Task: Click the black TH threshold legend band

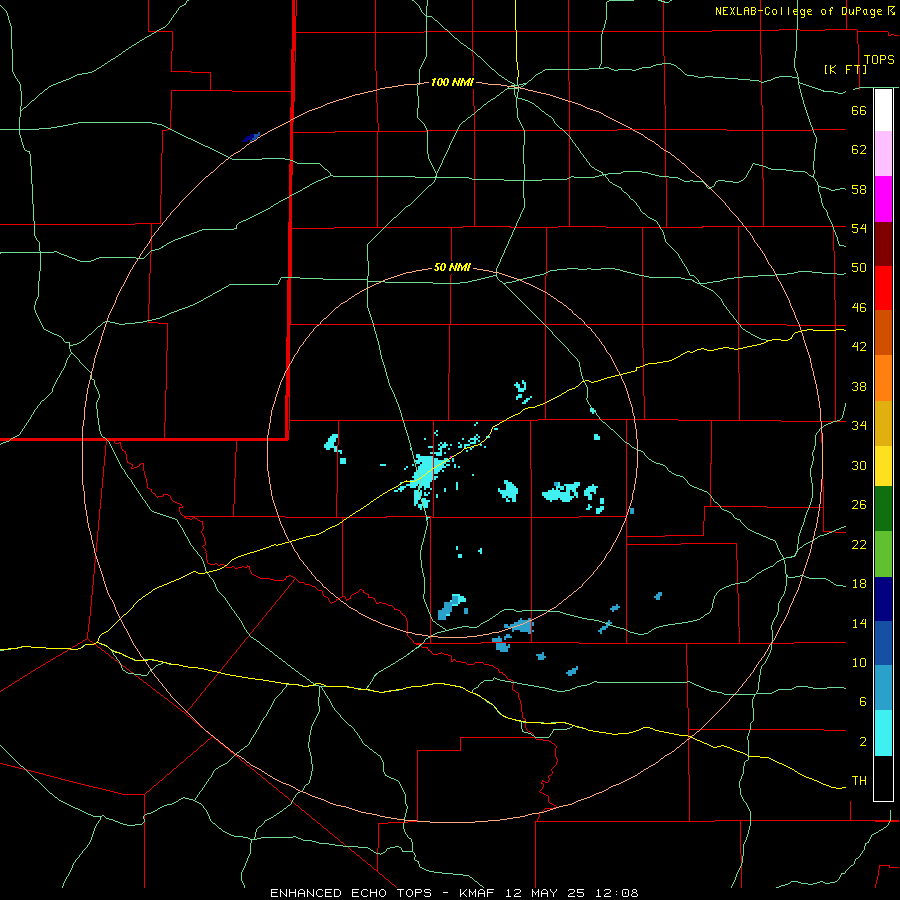Action: (x=883, y=778)
